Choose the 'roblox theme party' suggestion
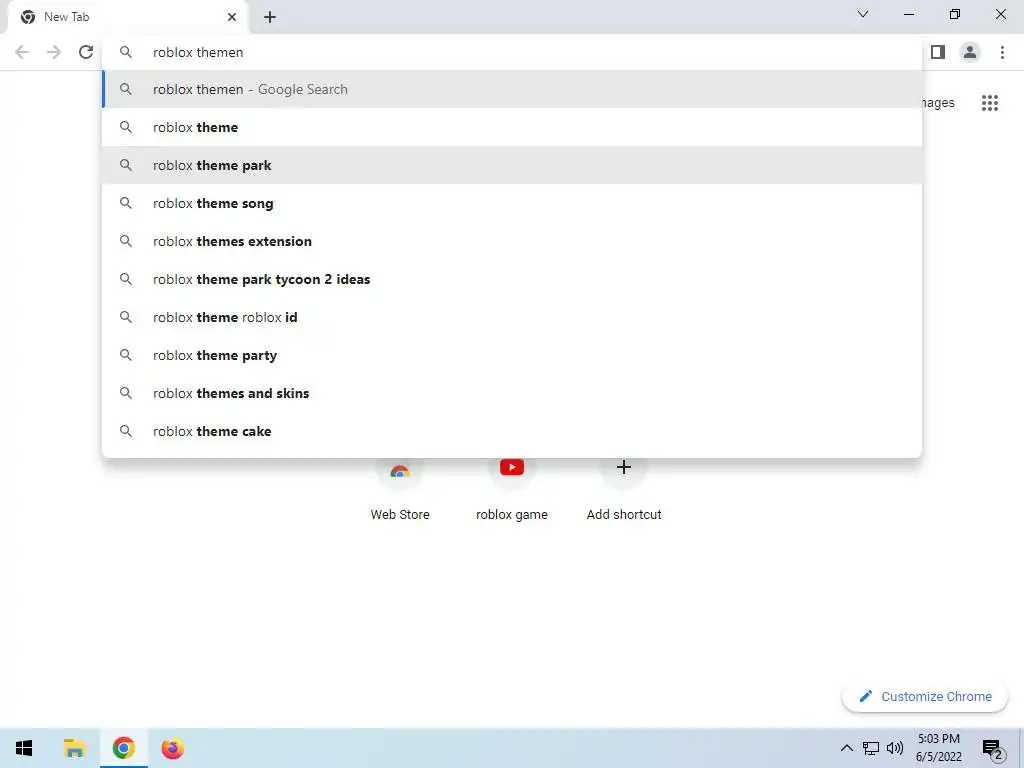The image size is (1024, 768). point(512,355)
